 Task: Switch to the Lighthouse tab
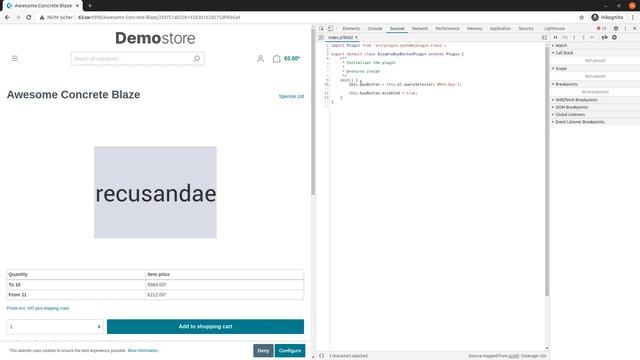[554, 29]
